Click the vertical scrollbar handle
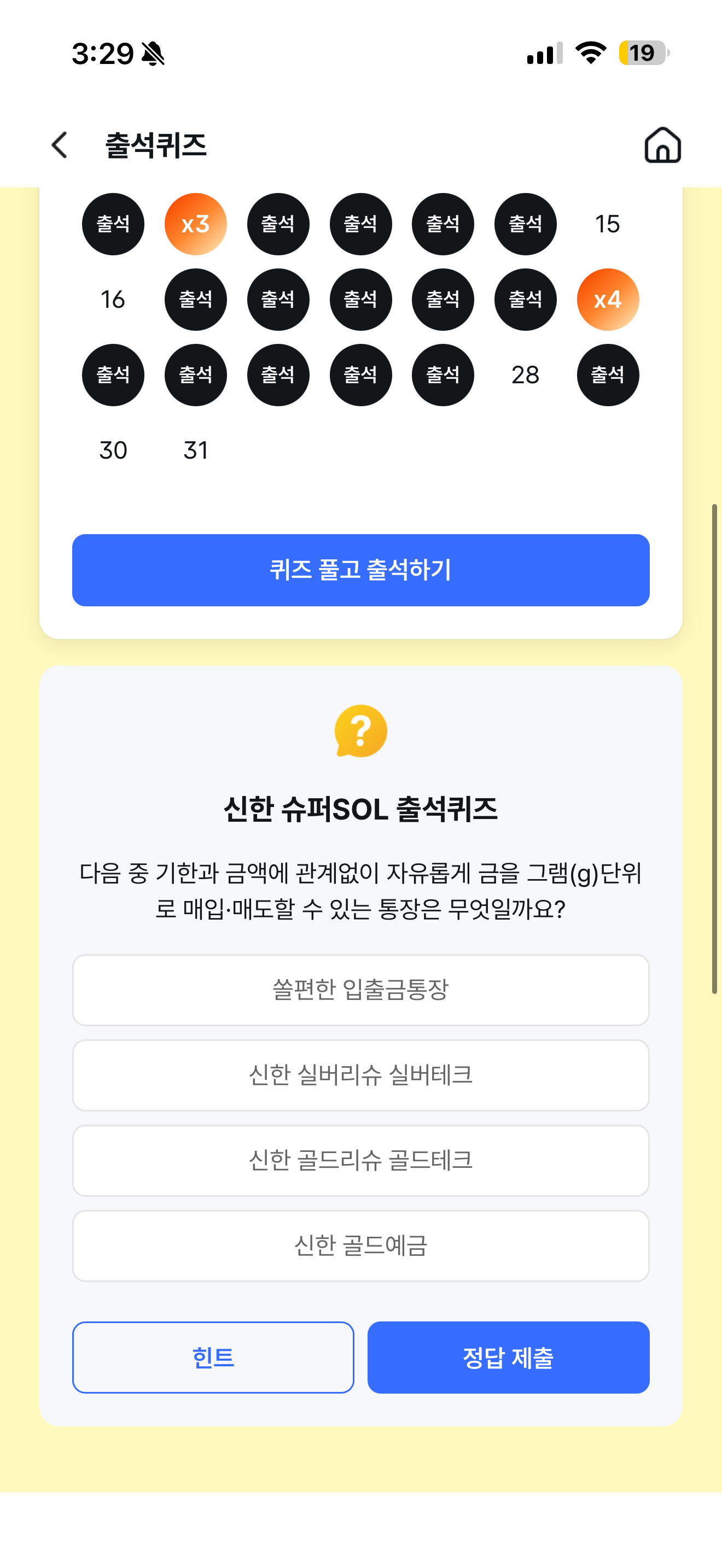The width and height of the screenshot is (722, 1568). (x=715, y=748)
